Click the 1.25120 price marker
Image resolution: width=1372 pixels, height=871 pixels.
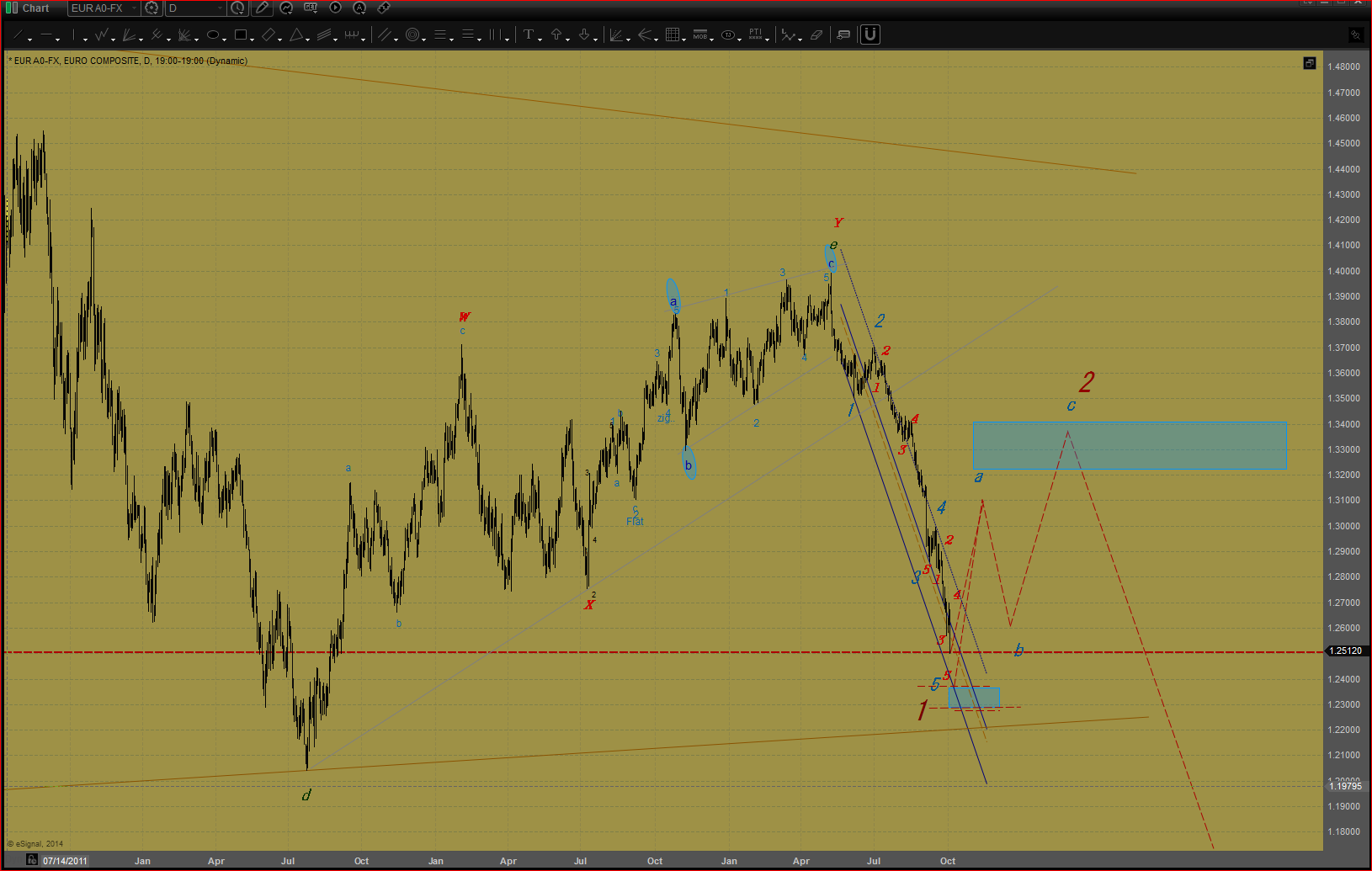(1348, 651)
